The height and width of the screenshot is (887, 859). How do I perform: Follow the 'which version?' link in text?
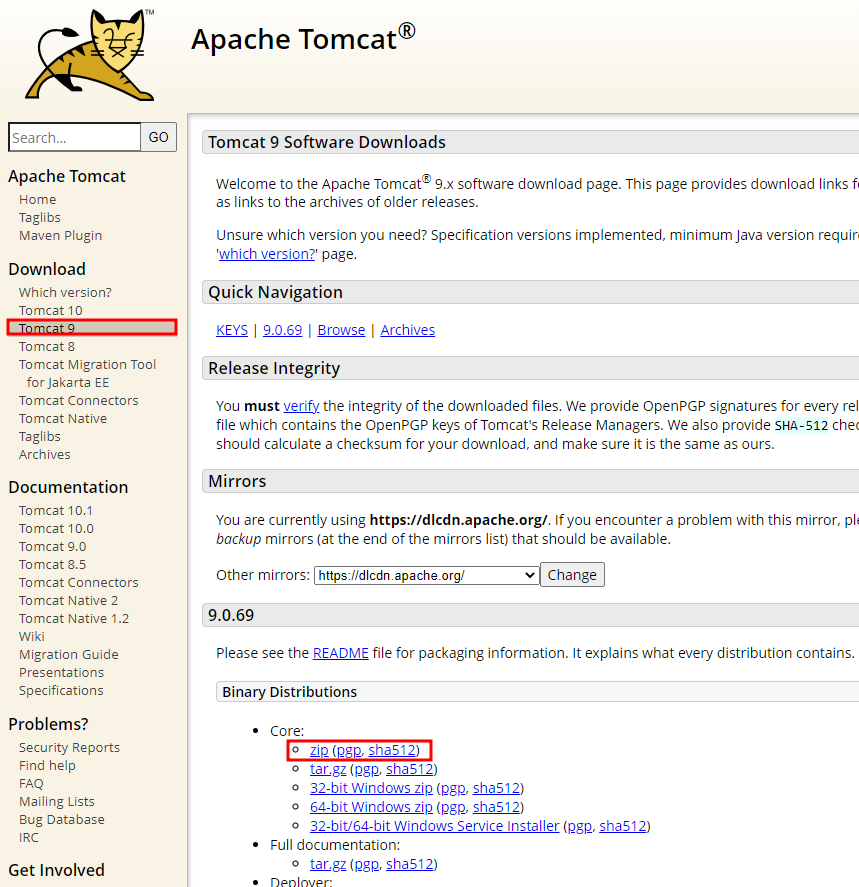[266, 254]
